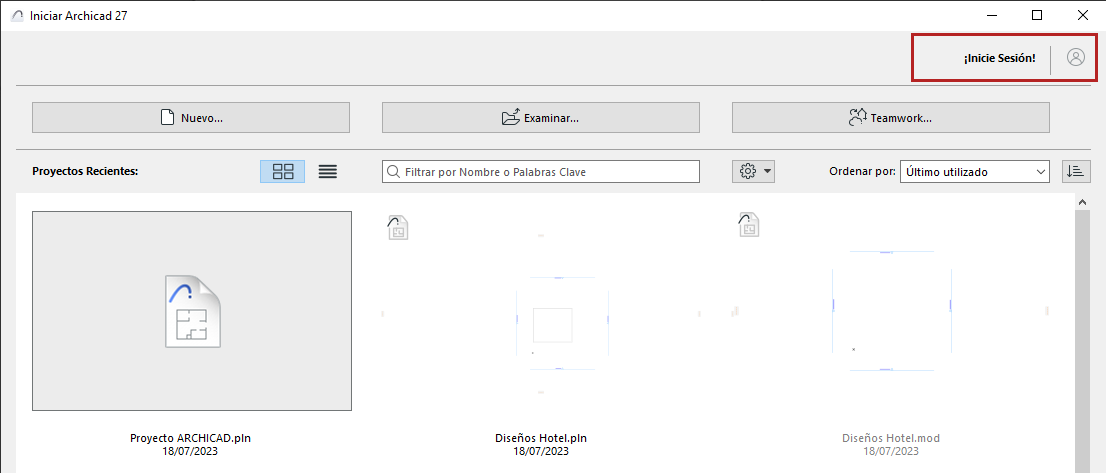This screenshot has width=1106, height=473.
Task: Toggle the sort order direction icon
Action: (x=1076, y=171)
